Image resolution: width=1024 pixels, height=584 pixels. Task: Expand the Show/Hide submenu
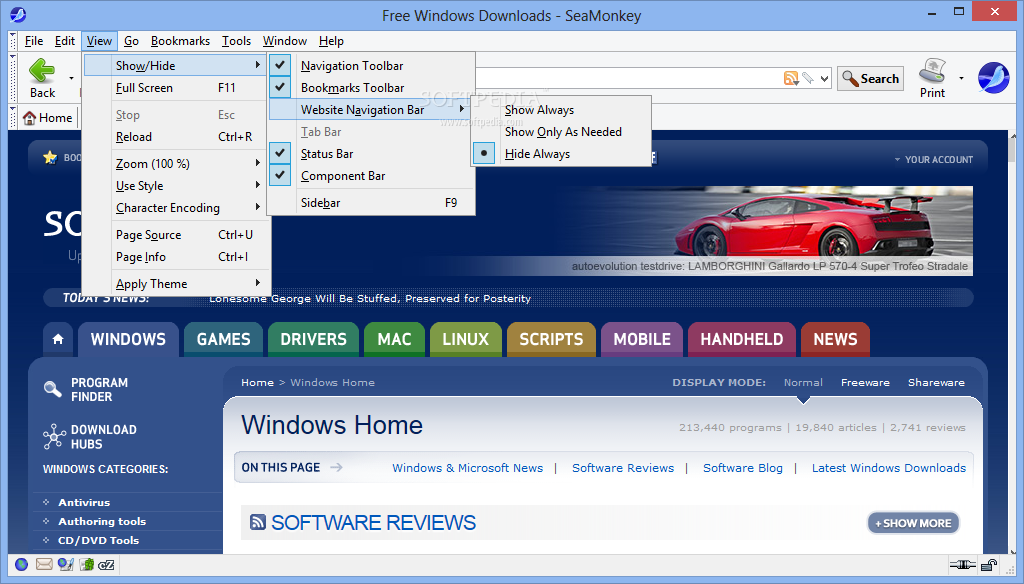[175, 65]
